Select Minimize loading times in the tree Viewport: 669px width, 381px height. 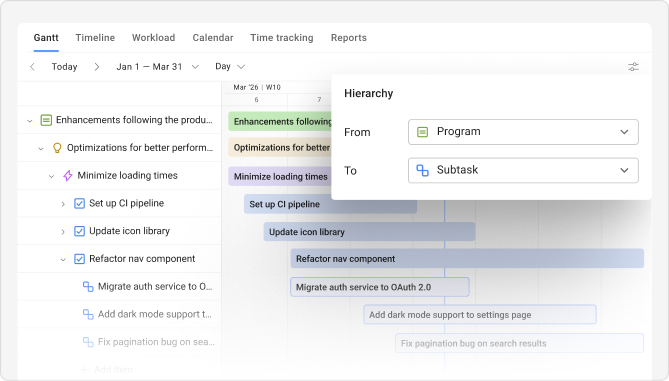(128, 175)
